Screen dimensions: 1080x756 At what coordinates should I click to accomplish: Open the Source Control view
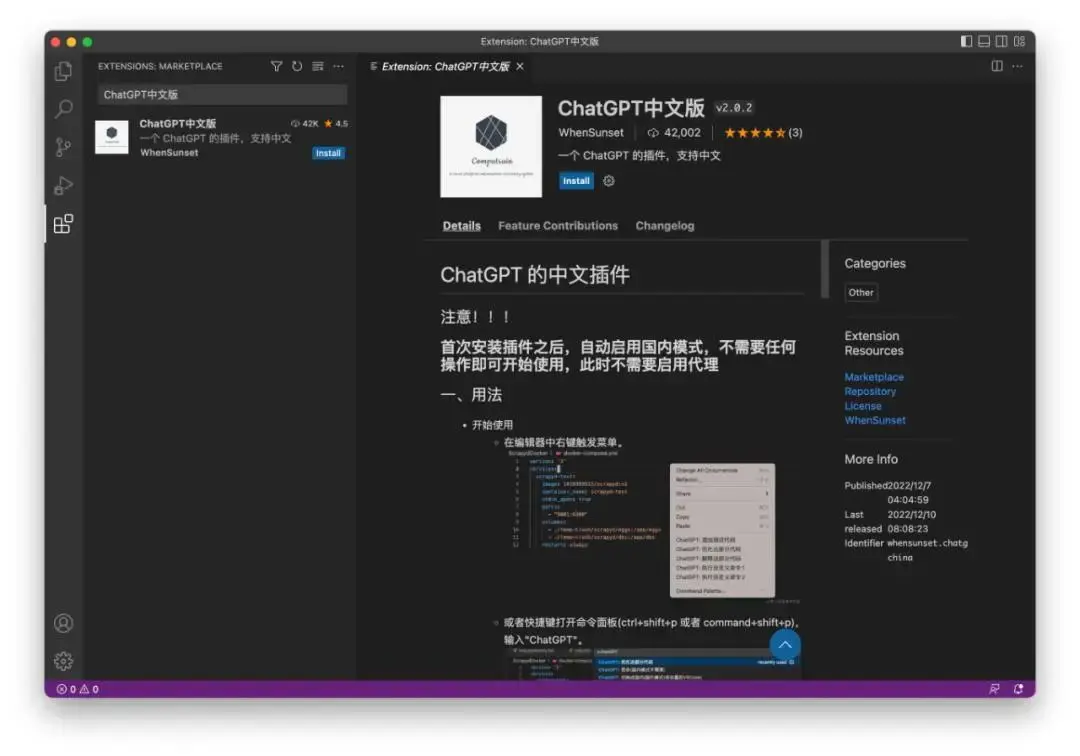[x=63, y=147]
